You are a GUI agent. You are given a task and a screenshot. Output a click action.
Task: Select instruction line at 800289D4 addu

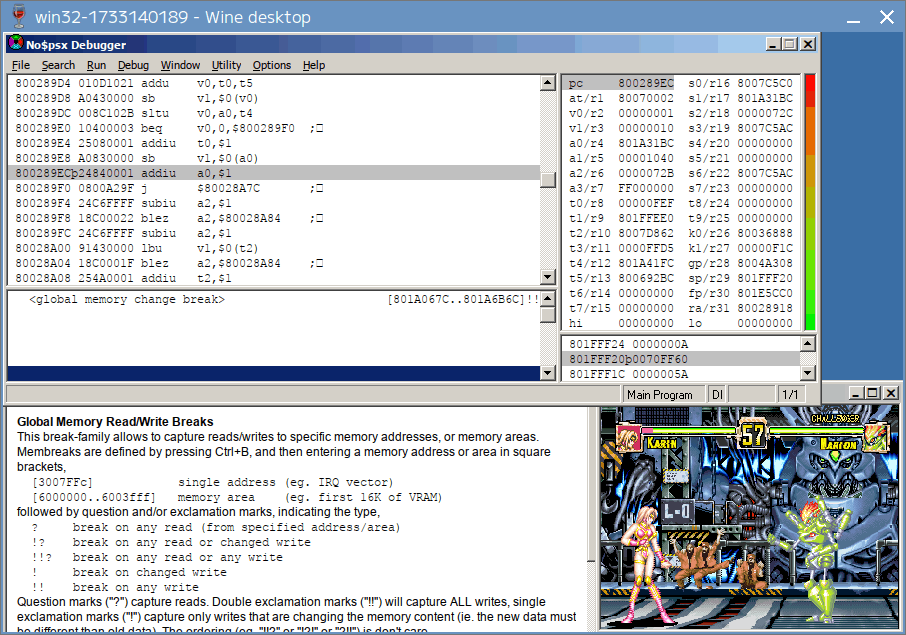click(x=274, y=83)
